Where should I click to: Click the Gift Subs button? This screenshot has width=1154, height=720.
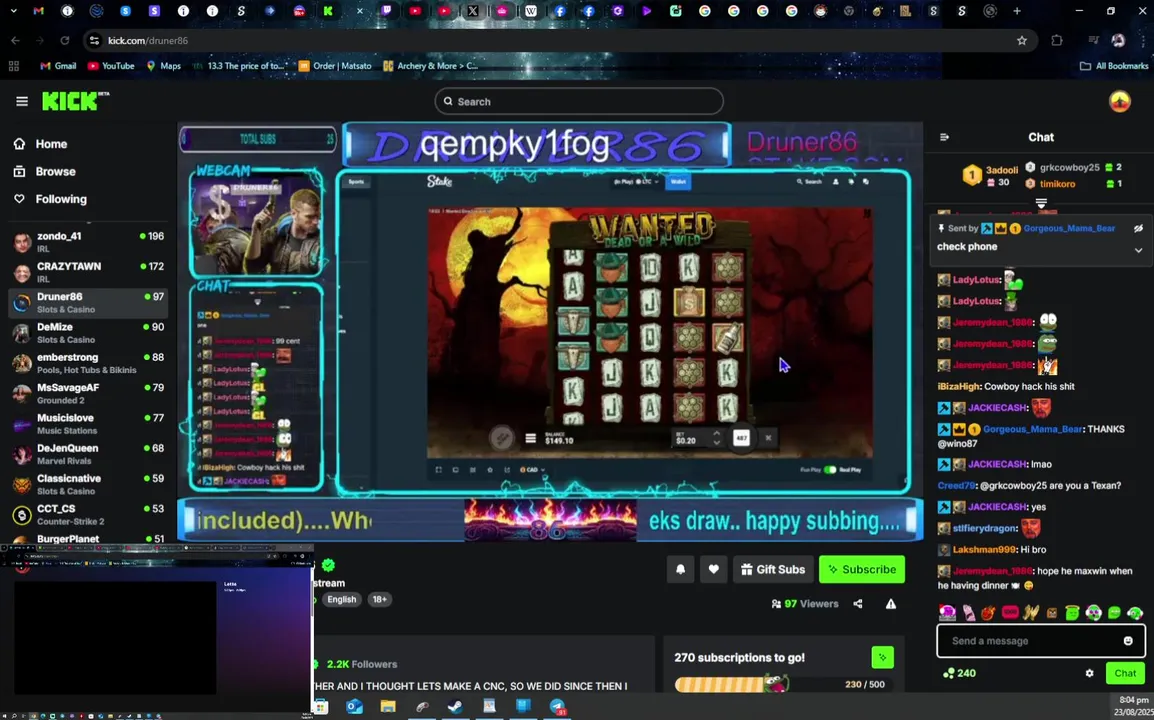(x=773, y=569)
